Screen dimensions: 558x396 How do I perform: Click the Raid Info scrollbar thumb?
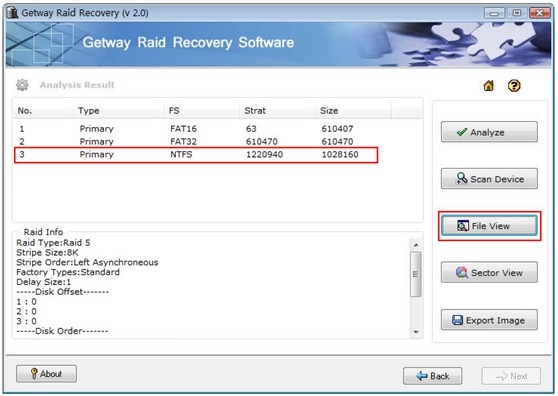point(416,274)
